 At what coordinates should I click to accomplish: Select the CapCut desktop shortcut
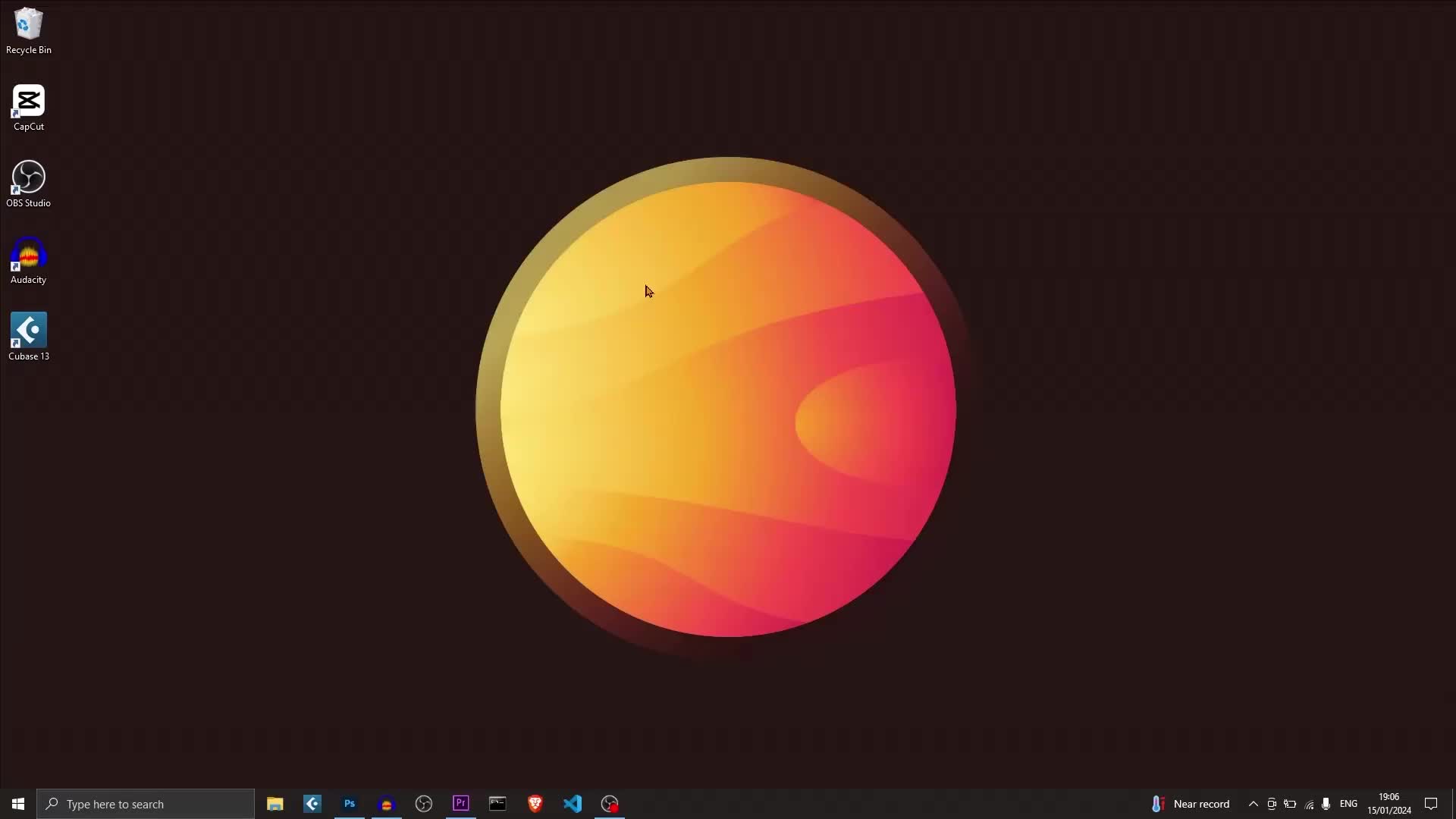click(x=28, y=107)
